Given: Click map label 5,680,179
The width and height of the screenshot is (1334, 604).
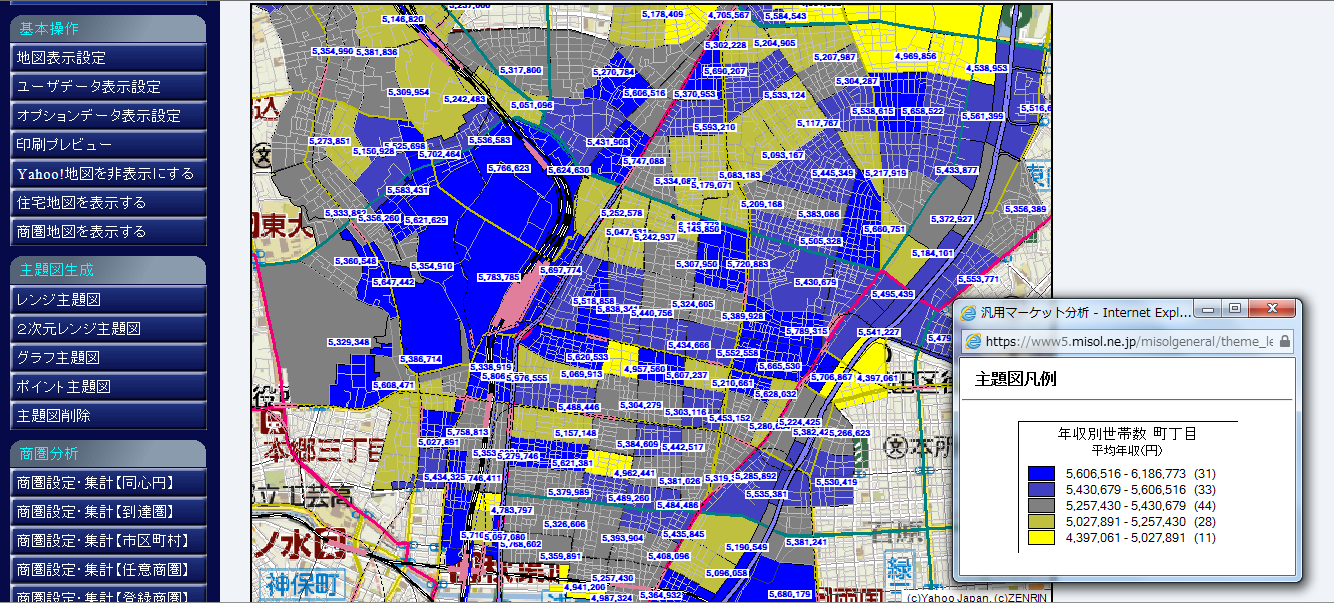Looking at the screenshot, I should click(791, 594).
